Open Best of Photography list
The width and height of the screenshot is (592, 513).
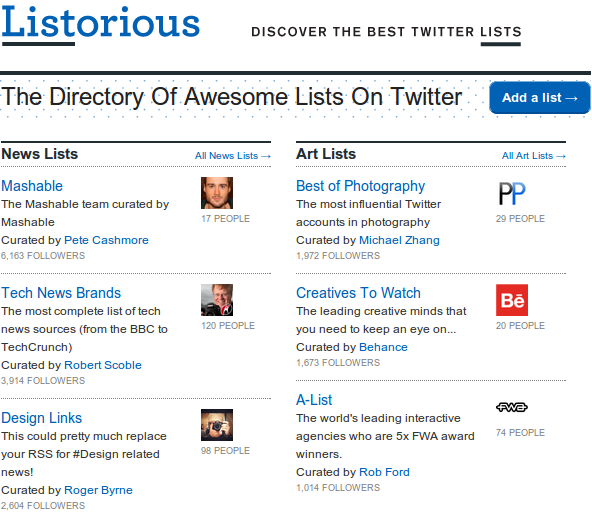[x=361, y=186]
